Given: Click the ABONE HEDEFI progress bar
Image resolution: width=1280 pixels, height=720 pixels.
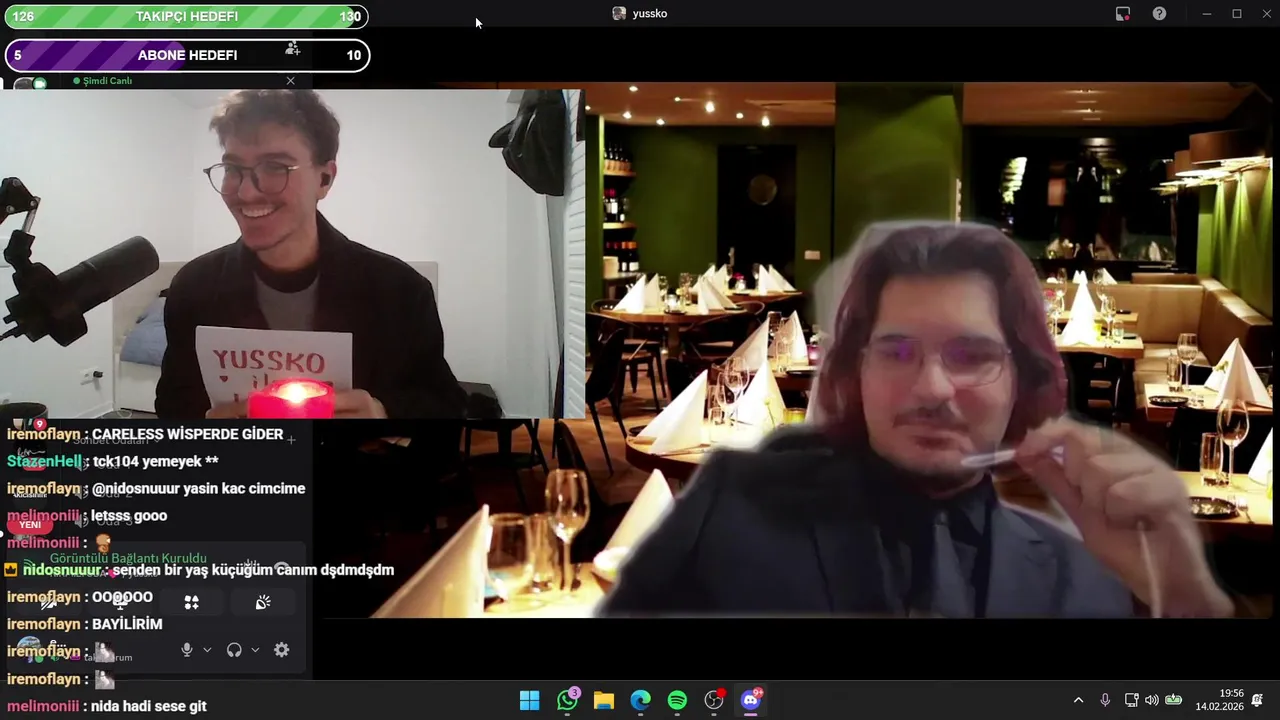Looking at the screenshot, I should [187, 55].
